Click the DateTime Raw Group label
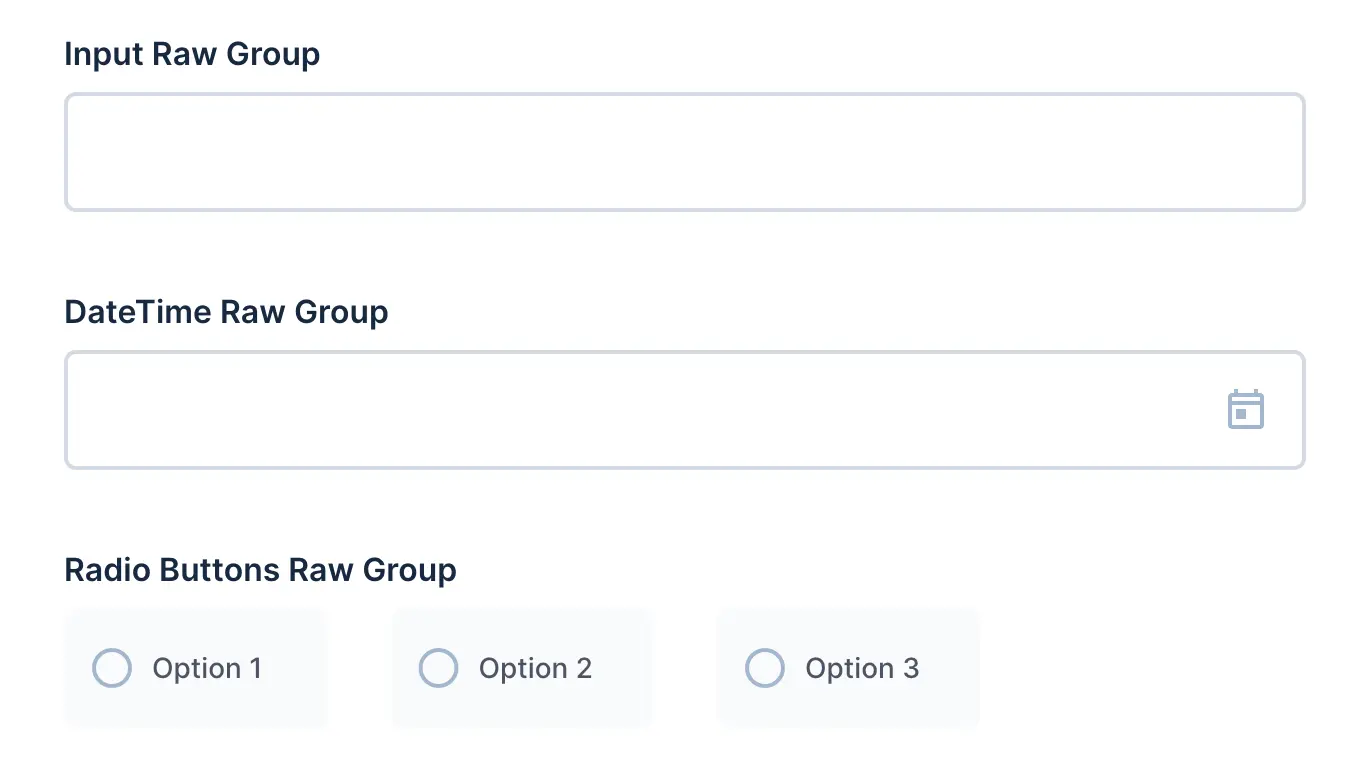This screenshot has height=777, width=1370. click(226, 311)
